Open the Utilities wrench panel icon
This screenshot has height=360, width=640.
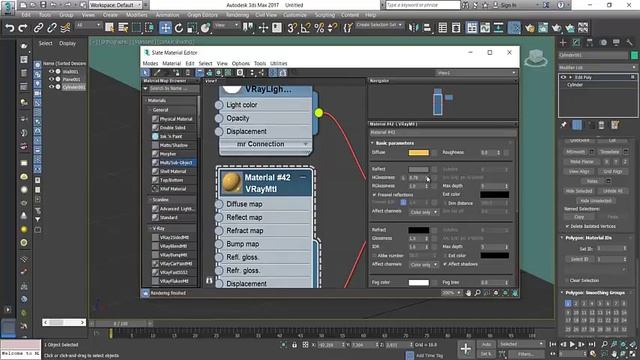coord(629,42)
